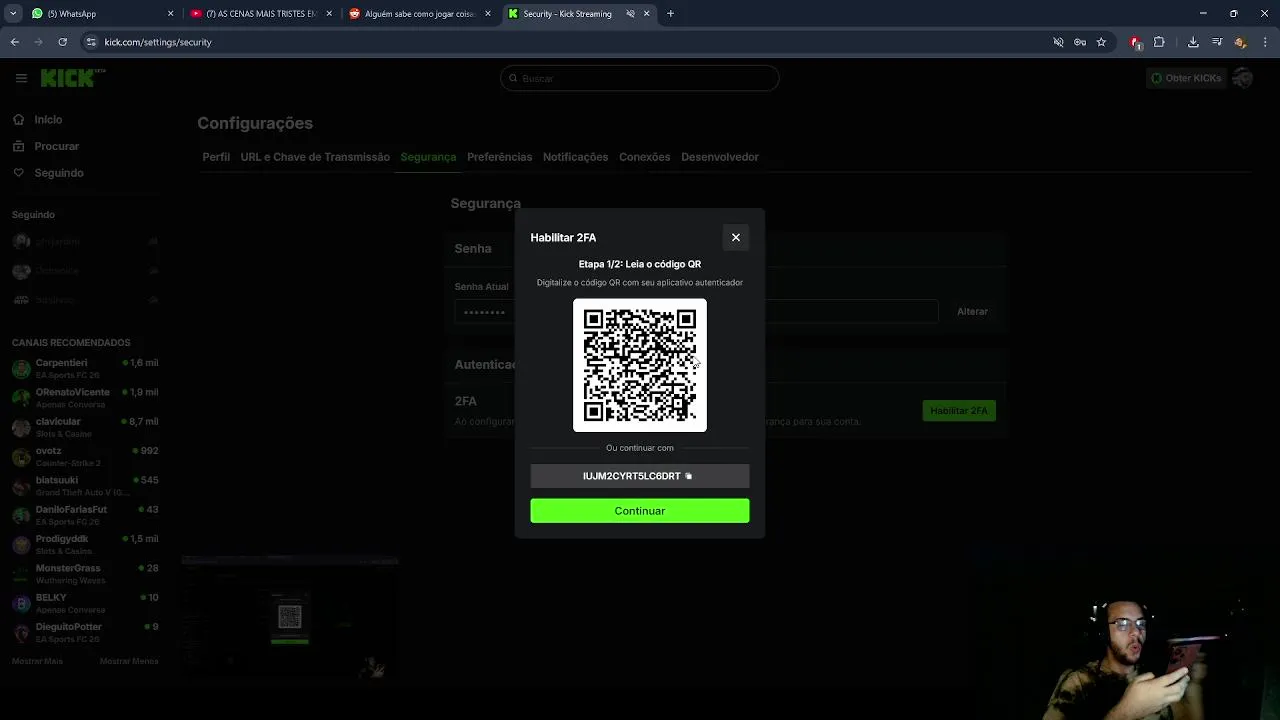Image resolution: width=1280 pixels, height=720 pixels.
Task: Open the Conexões tab
Action: [644, 157]
